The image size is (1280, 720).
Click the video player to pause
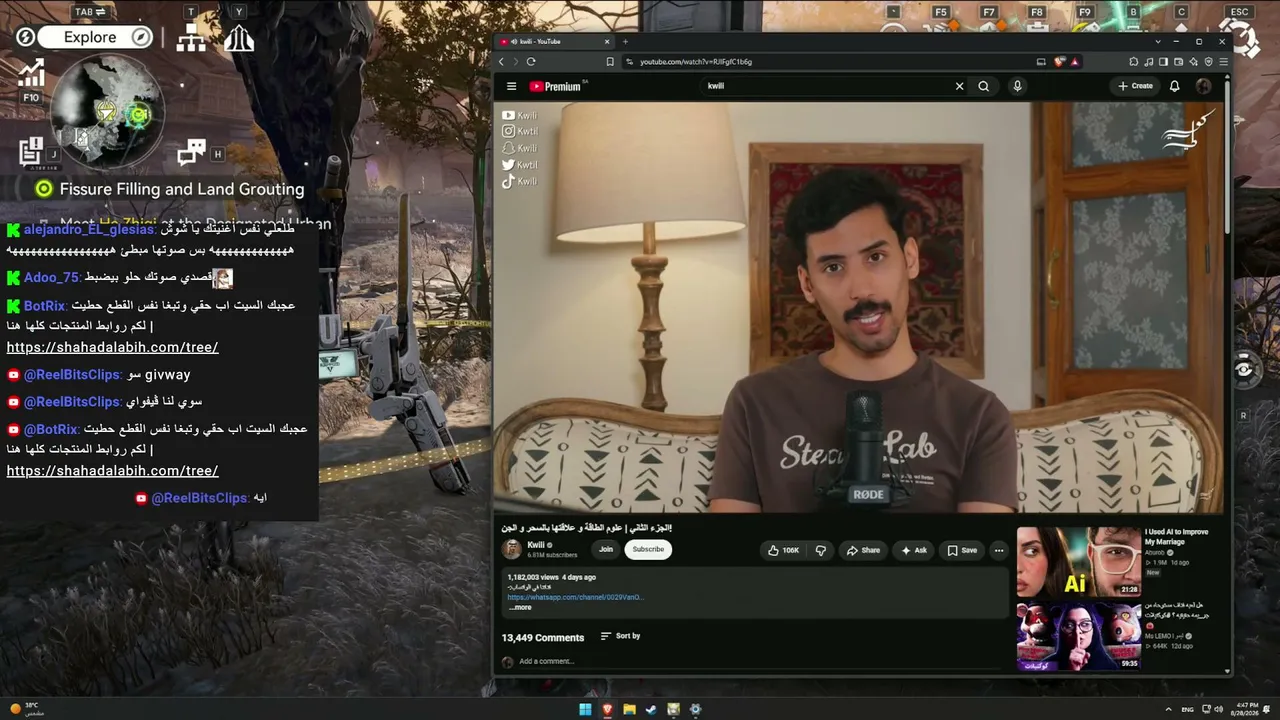pos(860,307)
